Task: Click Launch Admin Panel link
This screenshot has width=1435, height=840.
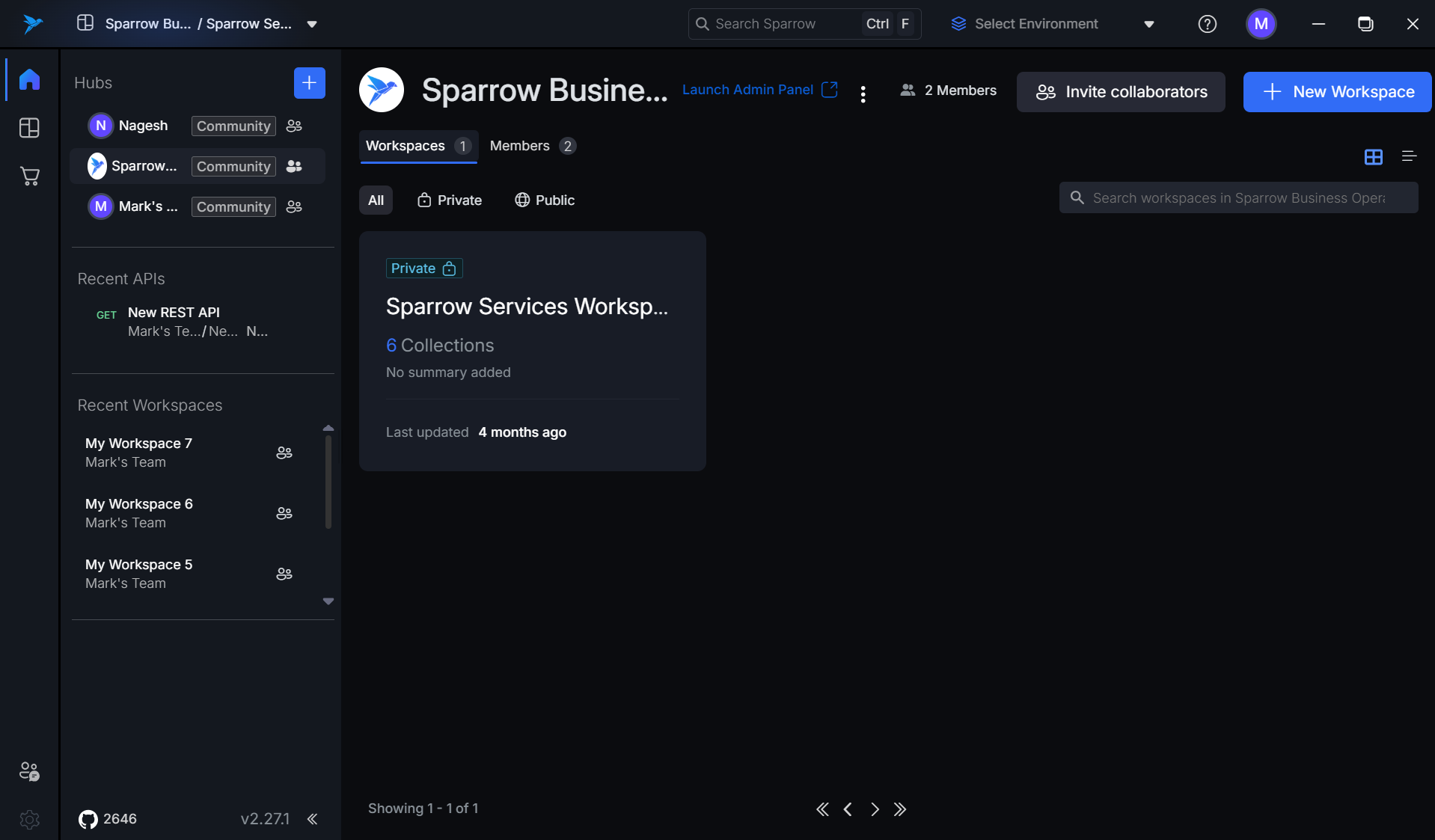Action: (760, 90)
